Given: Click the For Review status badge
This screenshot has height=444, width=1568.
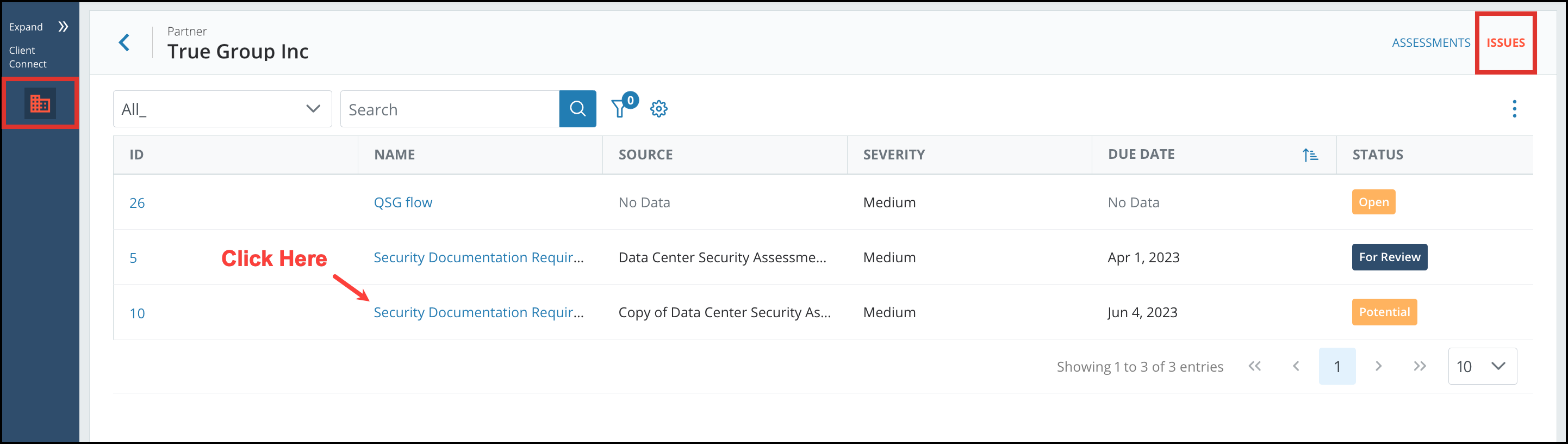Looking at the screenshot, I should (x=1390, y=257).
